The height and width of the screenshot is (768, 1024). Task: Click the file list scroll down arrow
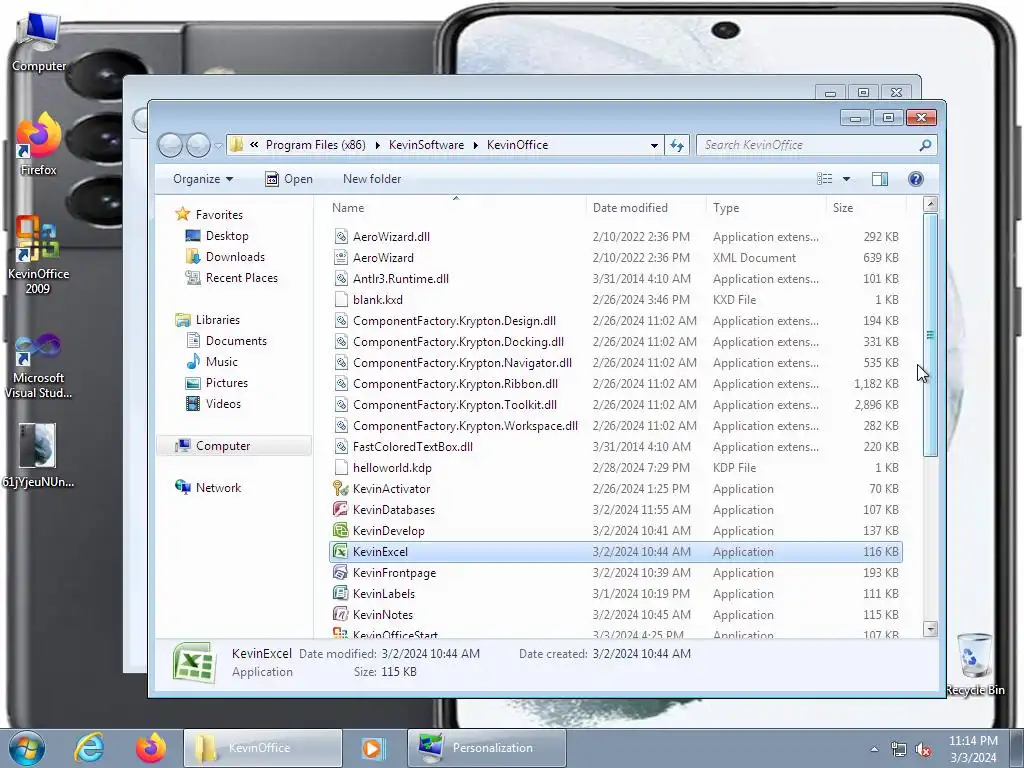point(931,629)
